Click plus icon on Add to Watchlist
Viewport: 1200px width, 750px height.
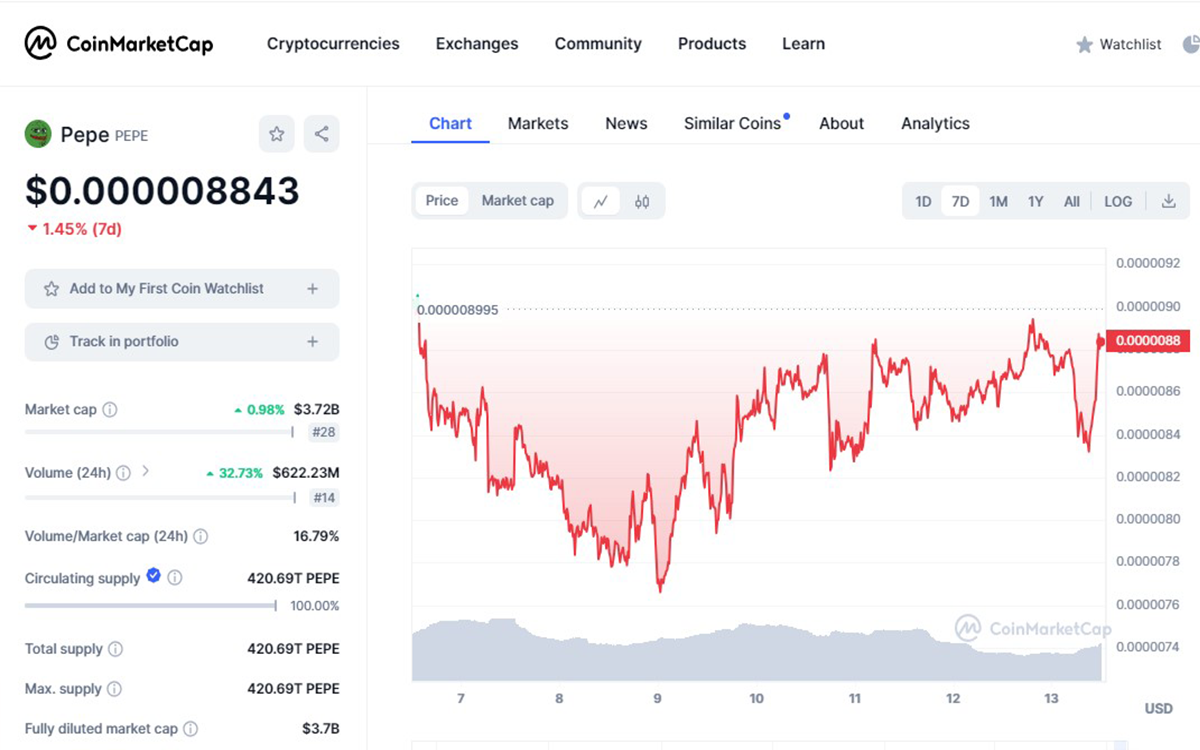(x=312, y=289)
